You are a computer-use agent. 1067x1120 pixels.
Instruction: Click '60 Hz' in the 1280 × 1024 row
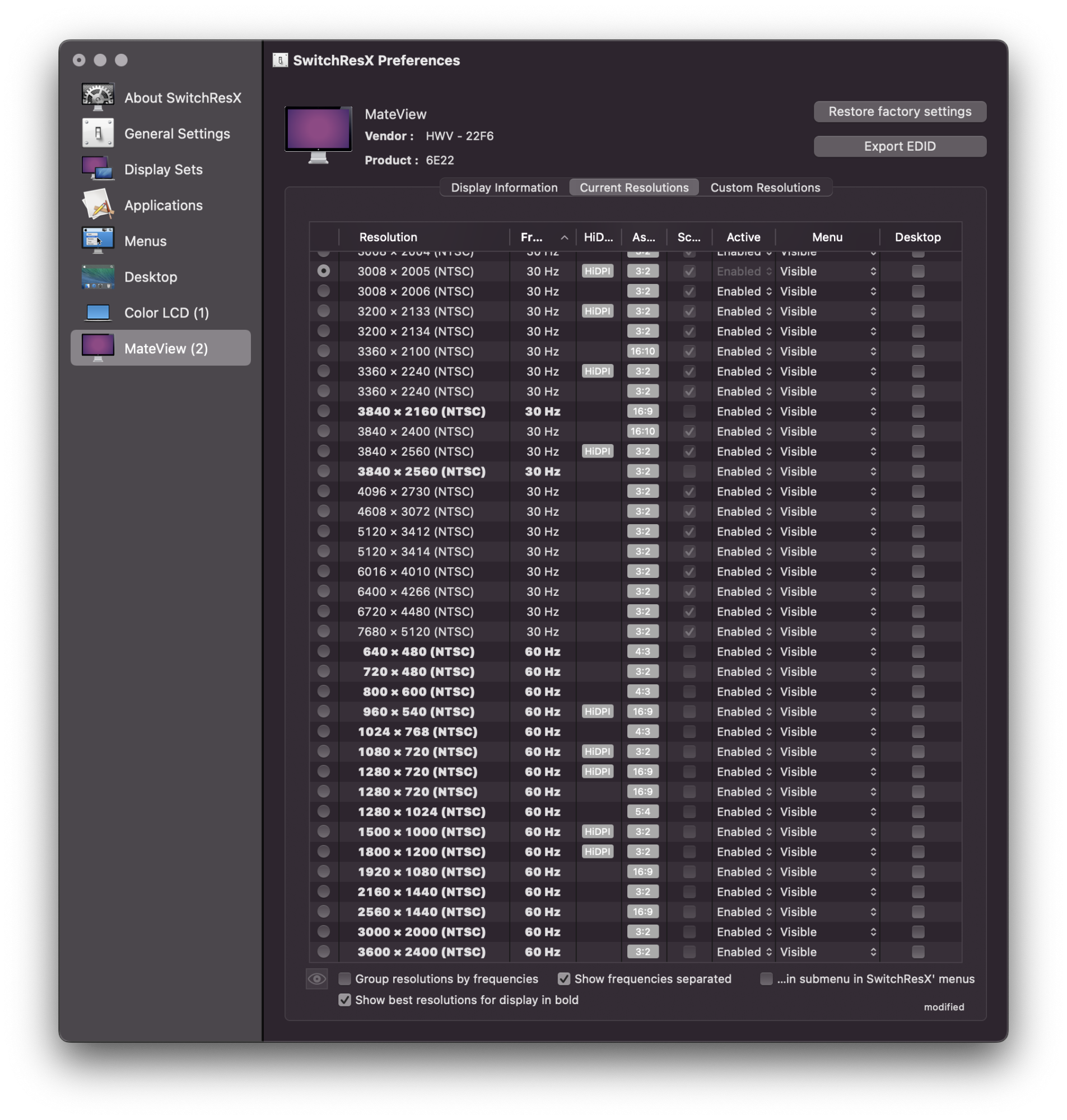543,811
